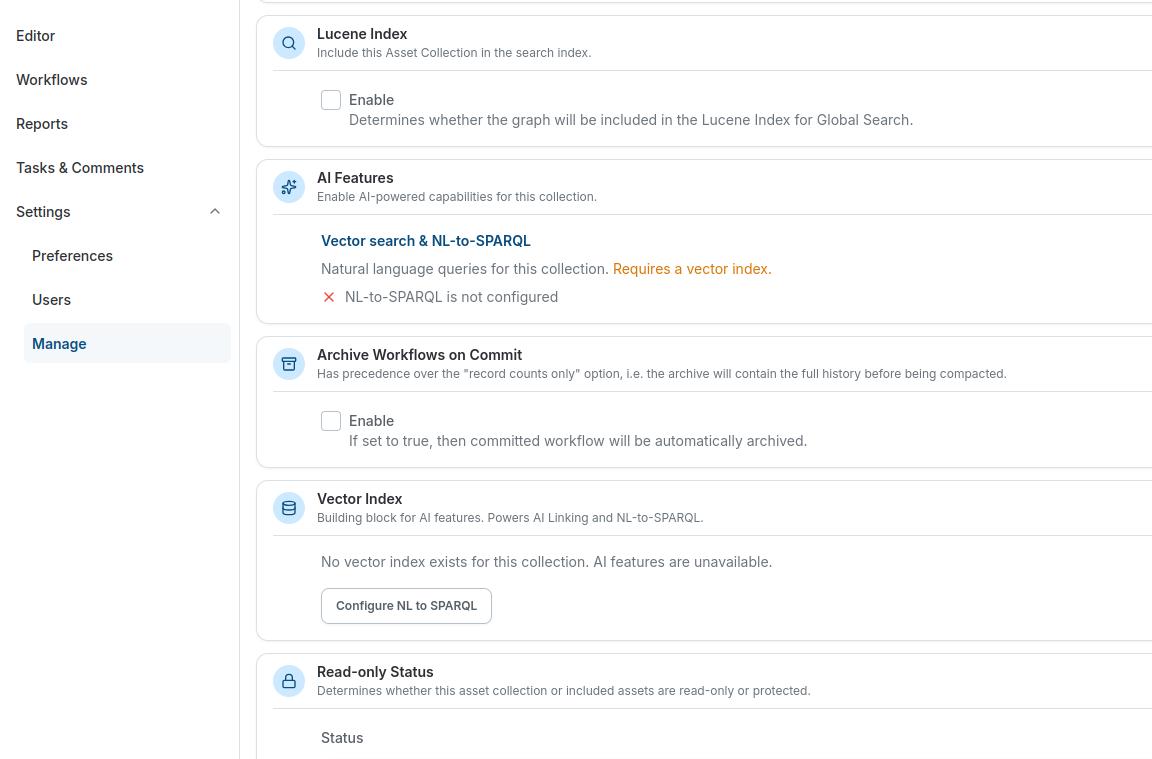Click the Read-only Status lock icon

coord(289,681)
